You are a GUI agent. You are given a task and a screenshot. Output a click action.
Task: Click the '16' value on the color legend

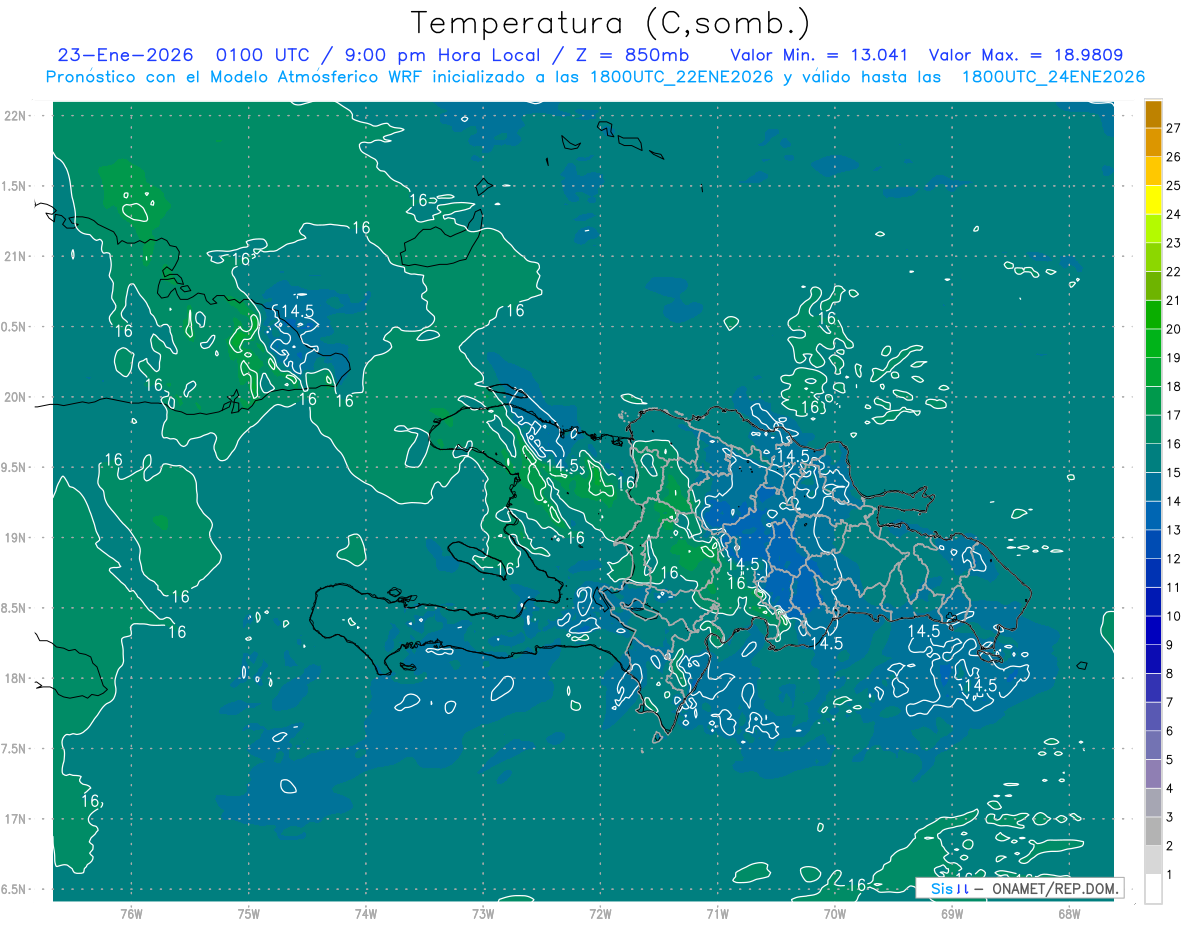1174,444
